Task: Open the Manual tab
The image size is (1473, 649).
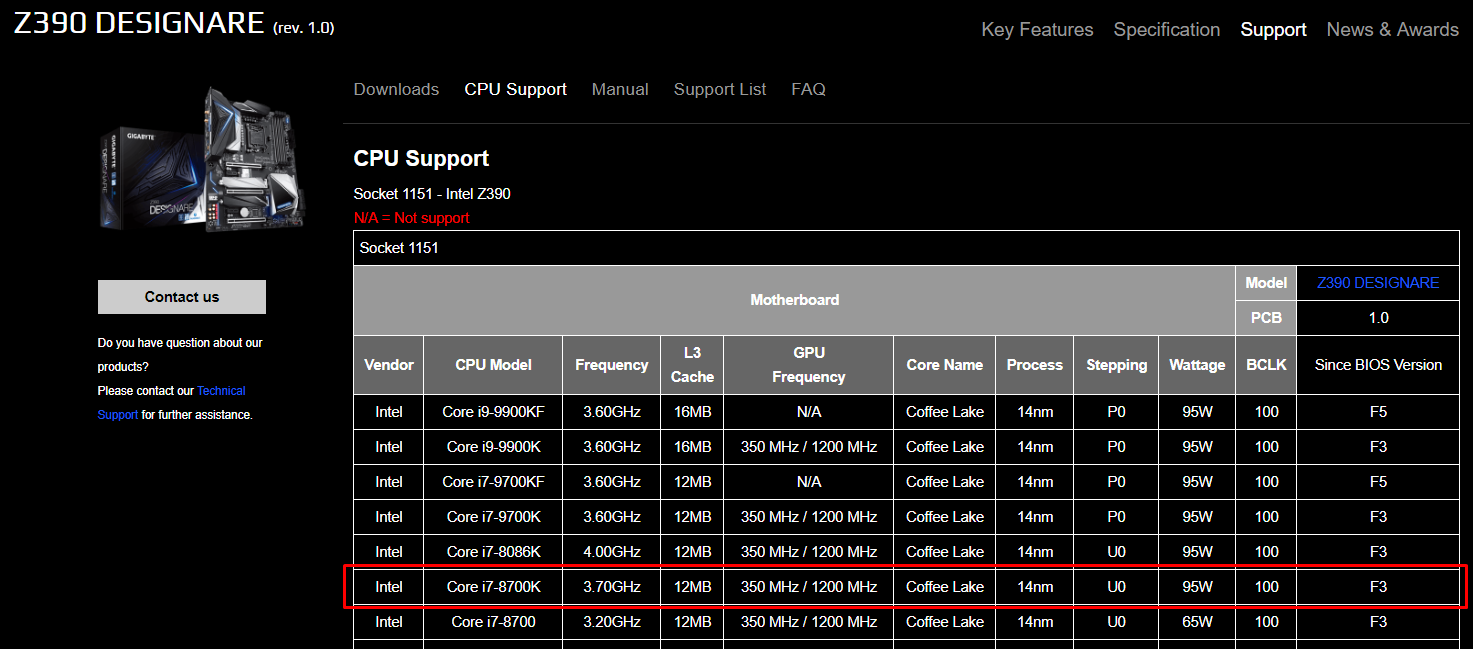Action: tap(620, 89)
